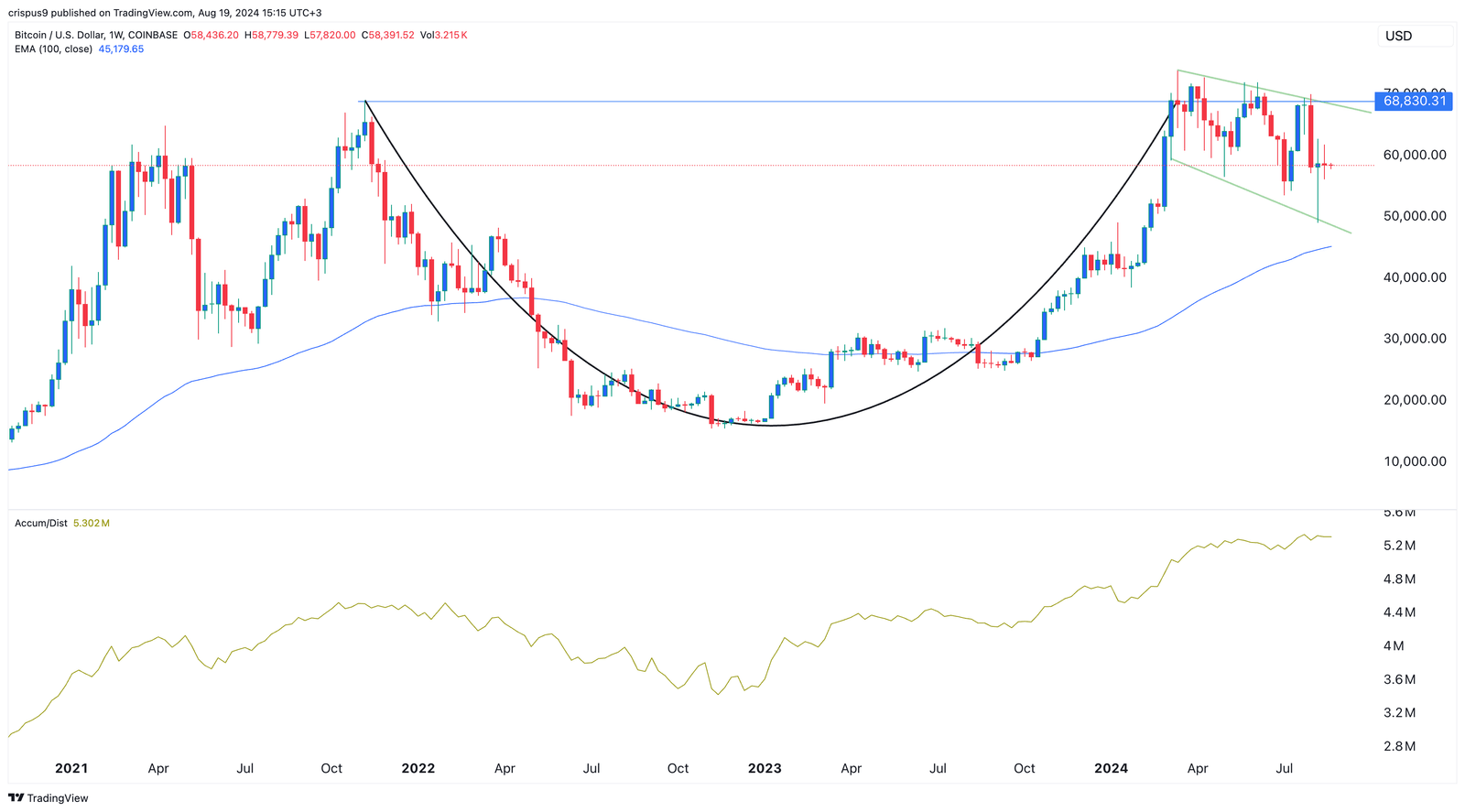Click the high price H58,779.39

271,35
